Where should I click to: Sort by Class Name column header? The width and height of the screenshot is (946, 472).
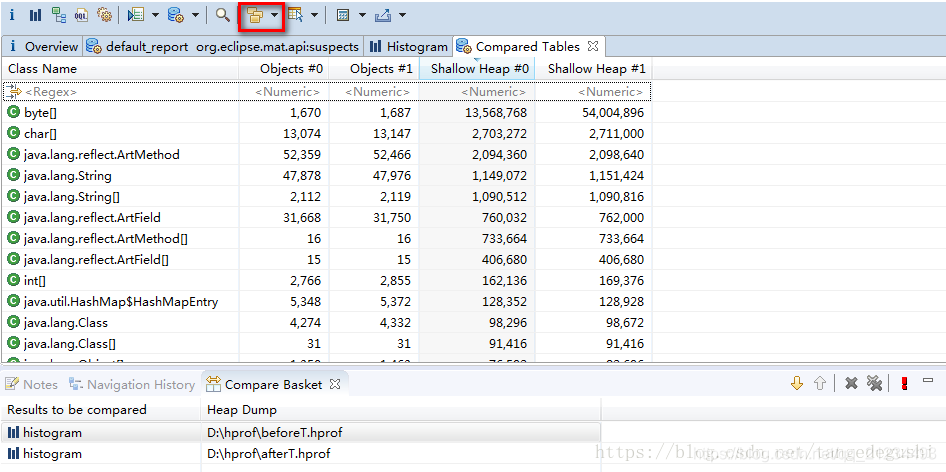(121, 69)
